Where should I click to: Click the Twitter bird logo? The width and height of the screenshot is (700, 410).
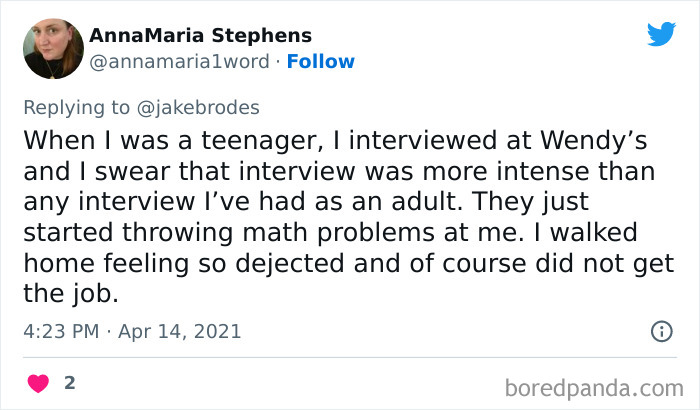661,33
